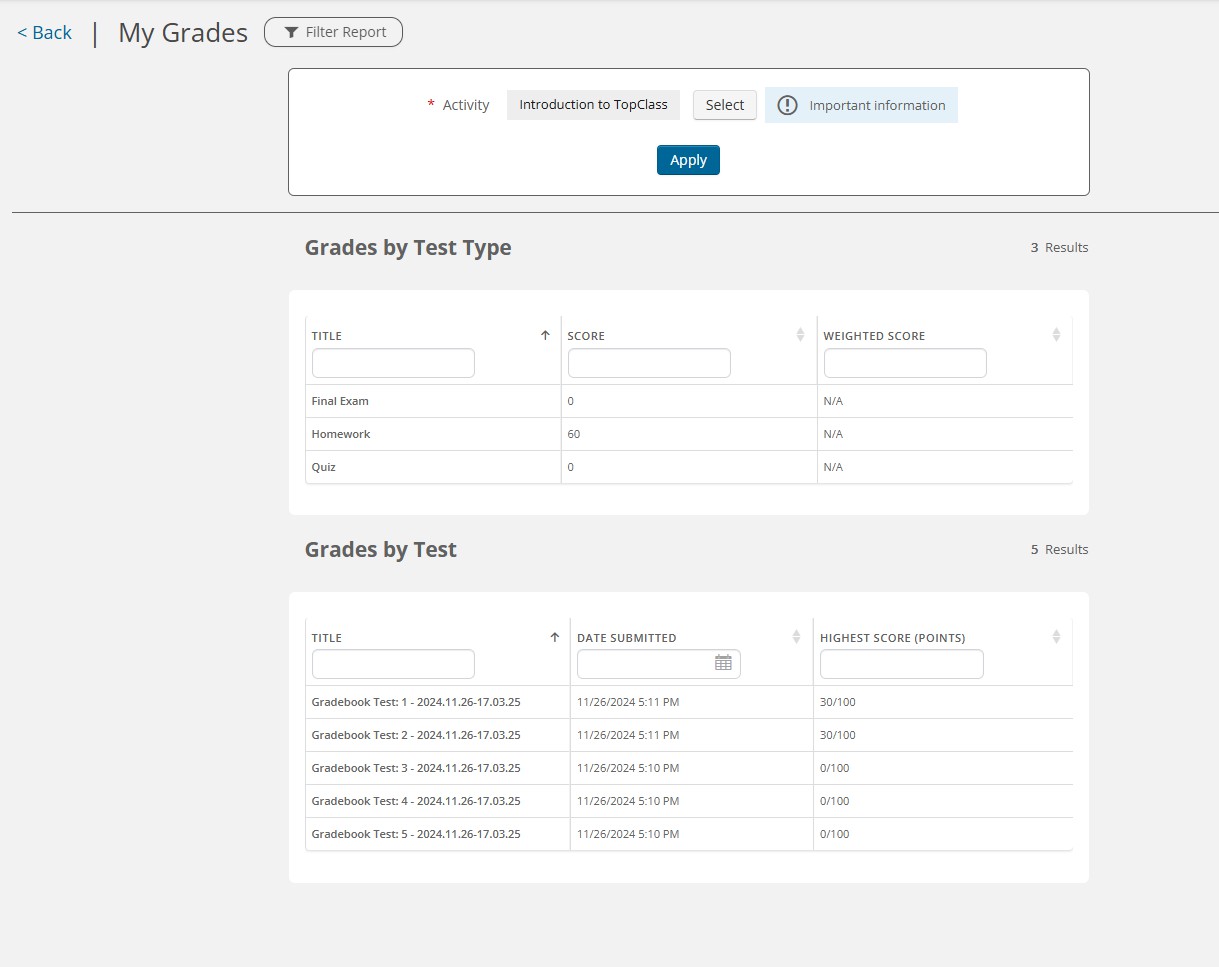Open the Date Submitted calendar picker
Image resolution: width=1219 pixels, height=967 pixels.
click(x=723, y=663)
